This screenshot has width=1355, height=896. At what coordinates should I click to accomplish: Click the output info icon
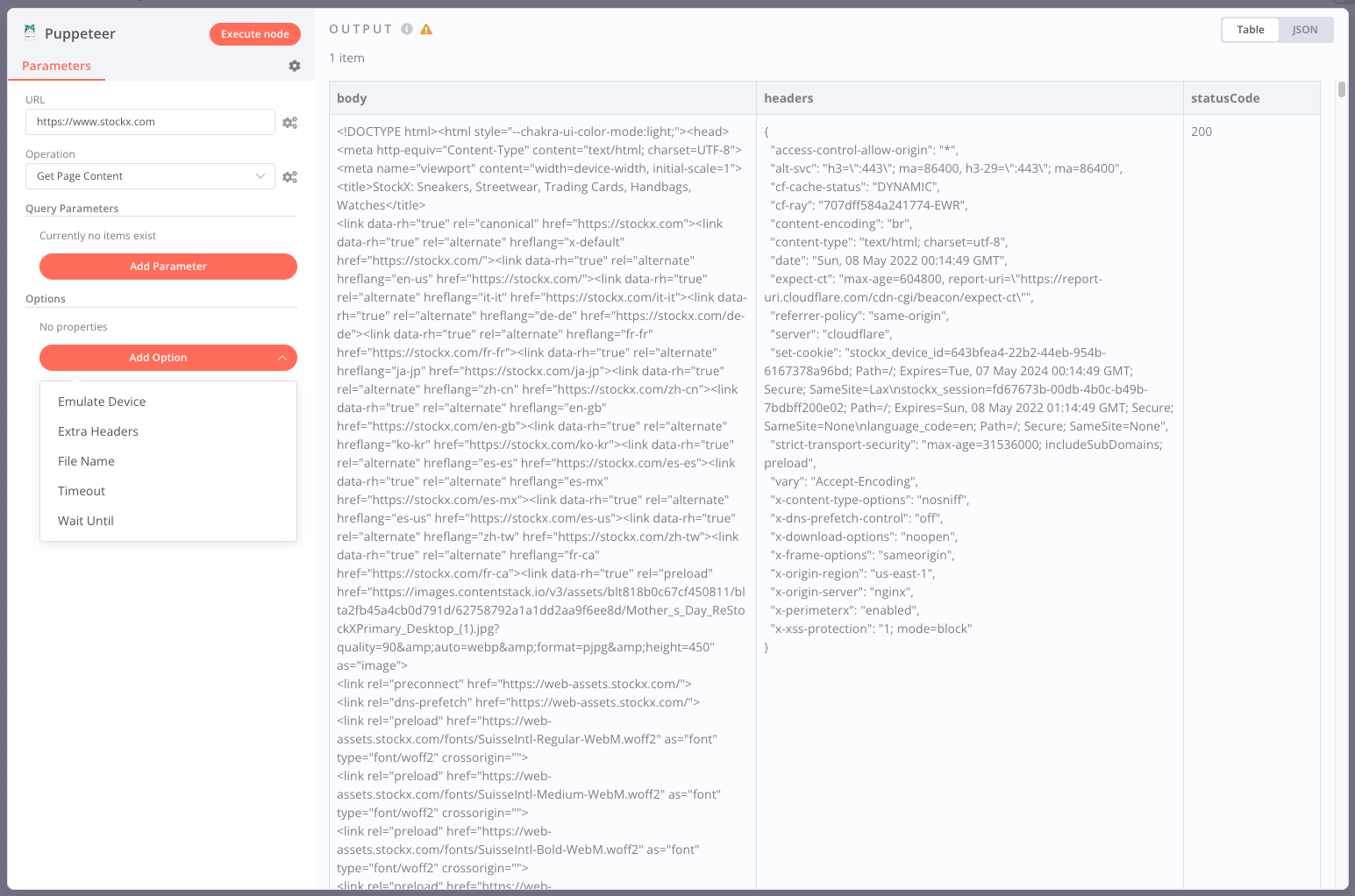[x=407, y=29]
